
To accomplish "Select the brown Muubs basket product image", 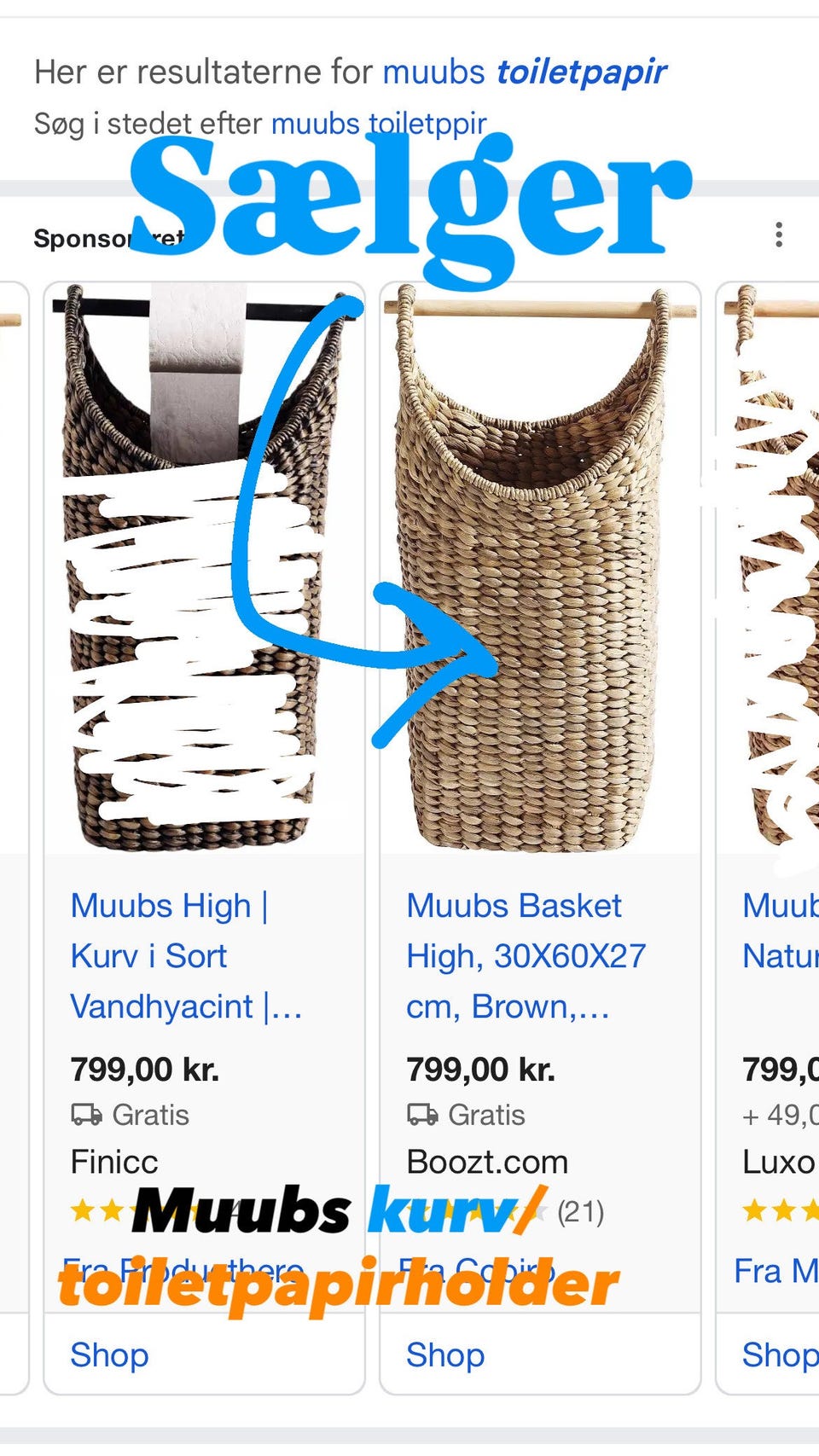I will (x=540, y=568).
